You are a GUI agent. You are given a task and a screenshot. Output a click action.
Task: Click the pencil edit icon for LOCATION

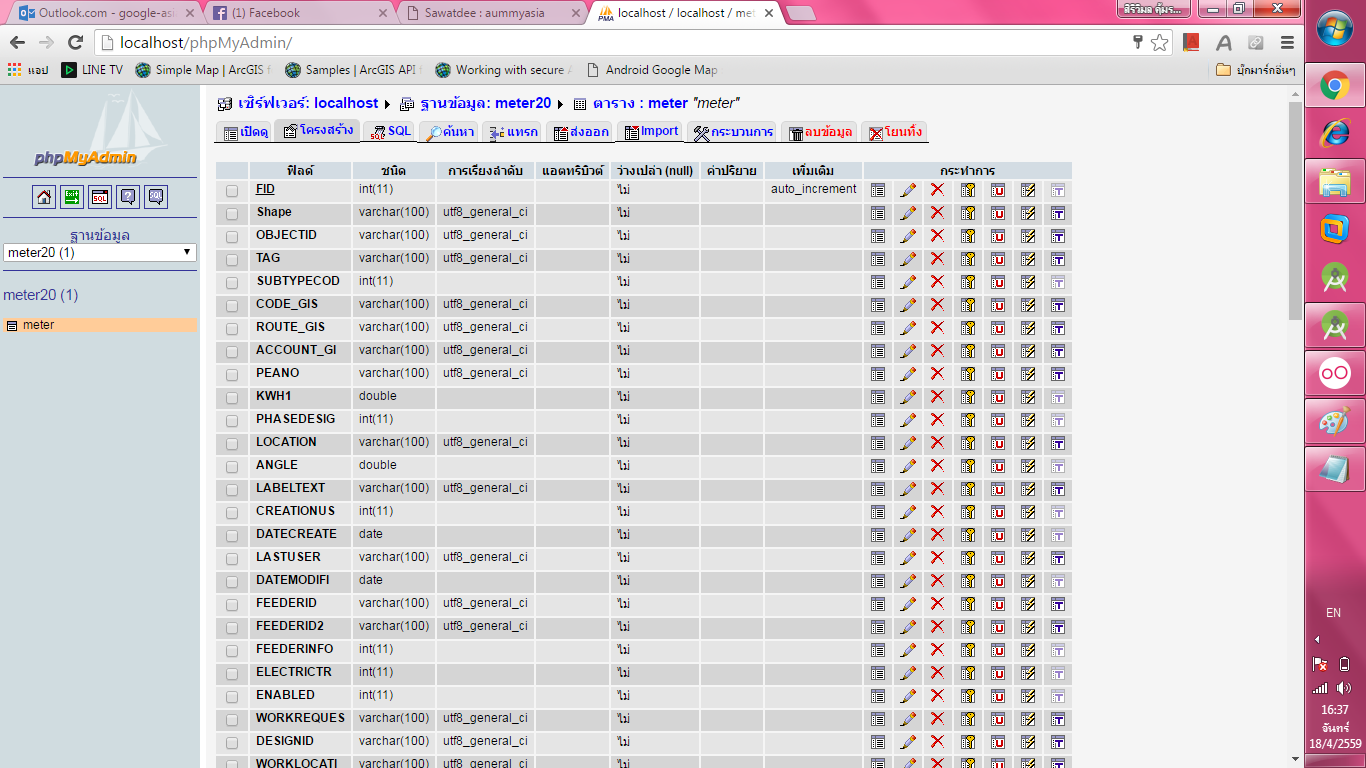[x=908, y=443]
